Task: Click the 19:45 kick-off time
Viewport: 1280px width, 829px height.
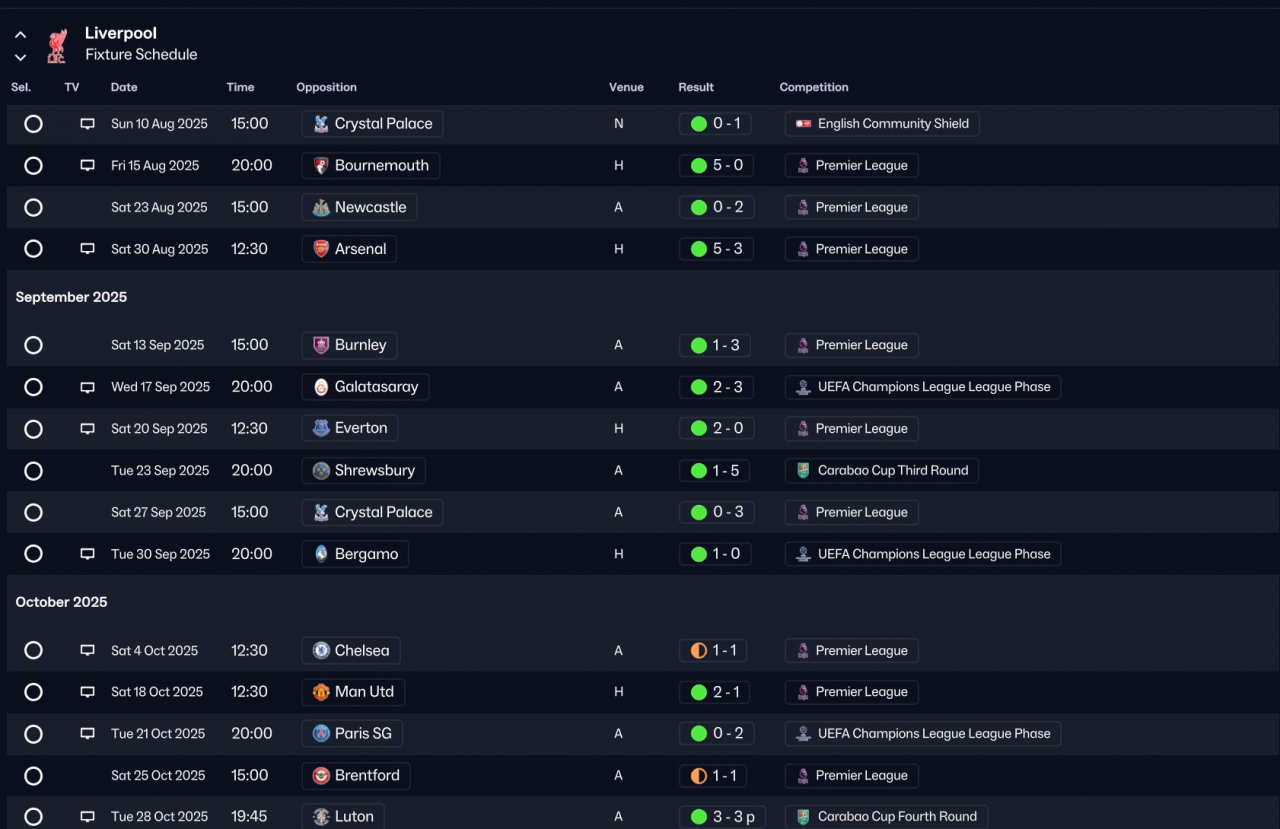Action: click(249, 817)
